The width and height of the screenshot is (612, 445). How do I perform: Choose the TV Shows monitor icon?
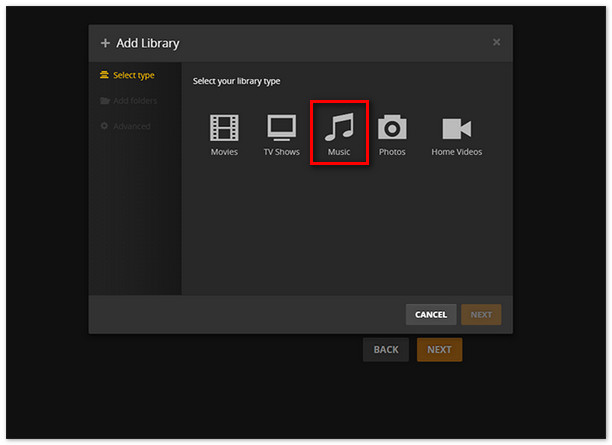pyautogui.click(x=281, y=128)
